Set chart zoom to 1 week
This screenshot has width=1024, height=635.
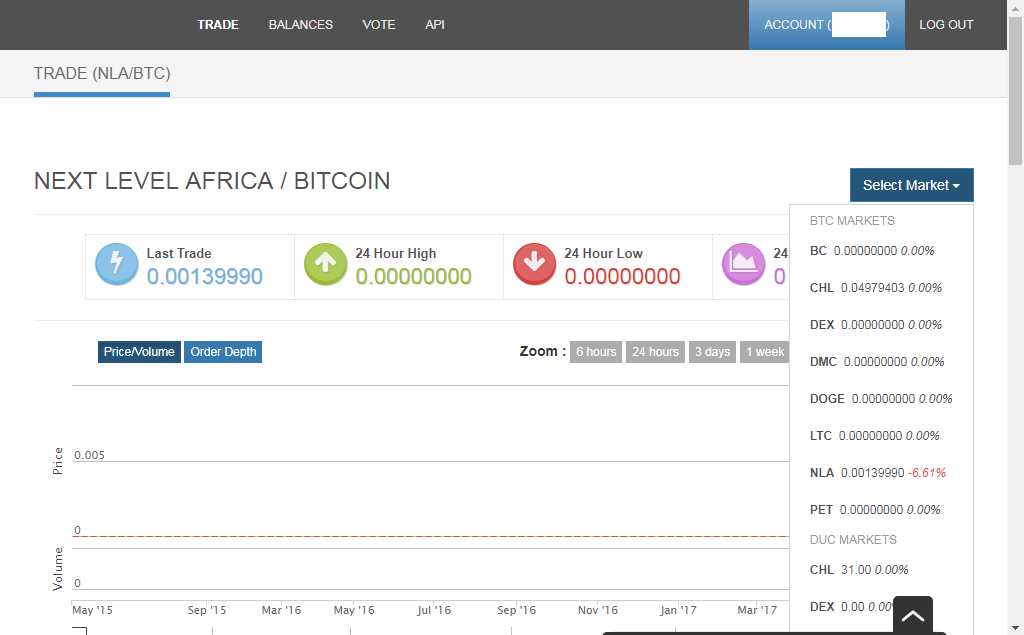[765, 351]
